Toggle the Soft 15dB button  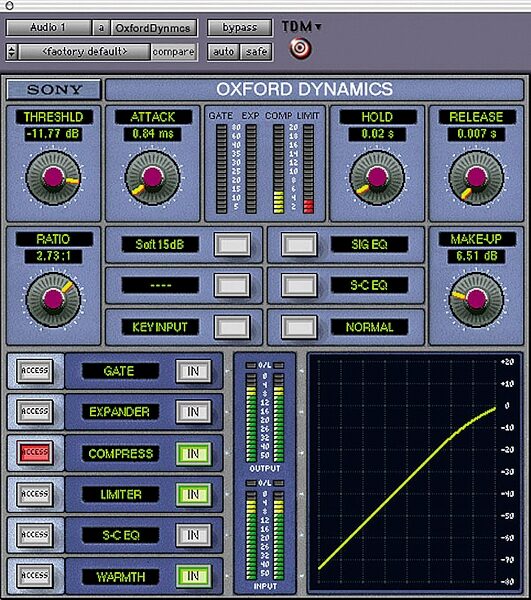point(232,244)
